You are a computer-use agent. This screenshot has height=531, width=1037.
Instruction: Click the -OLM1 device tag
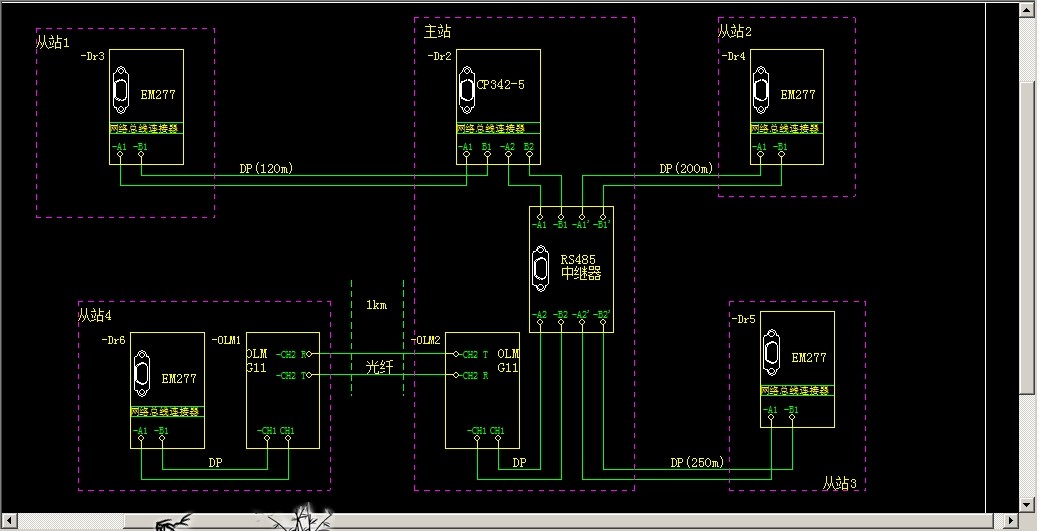(226, 341)
